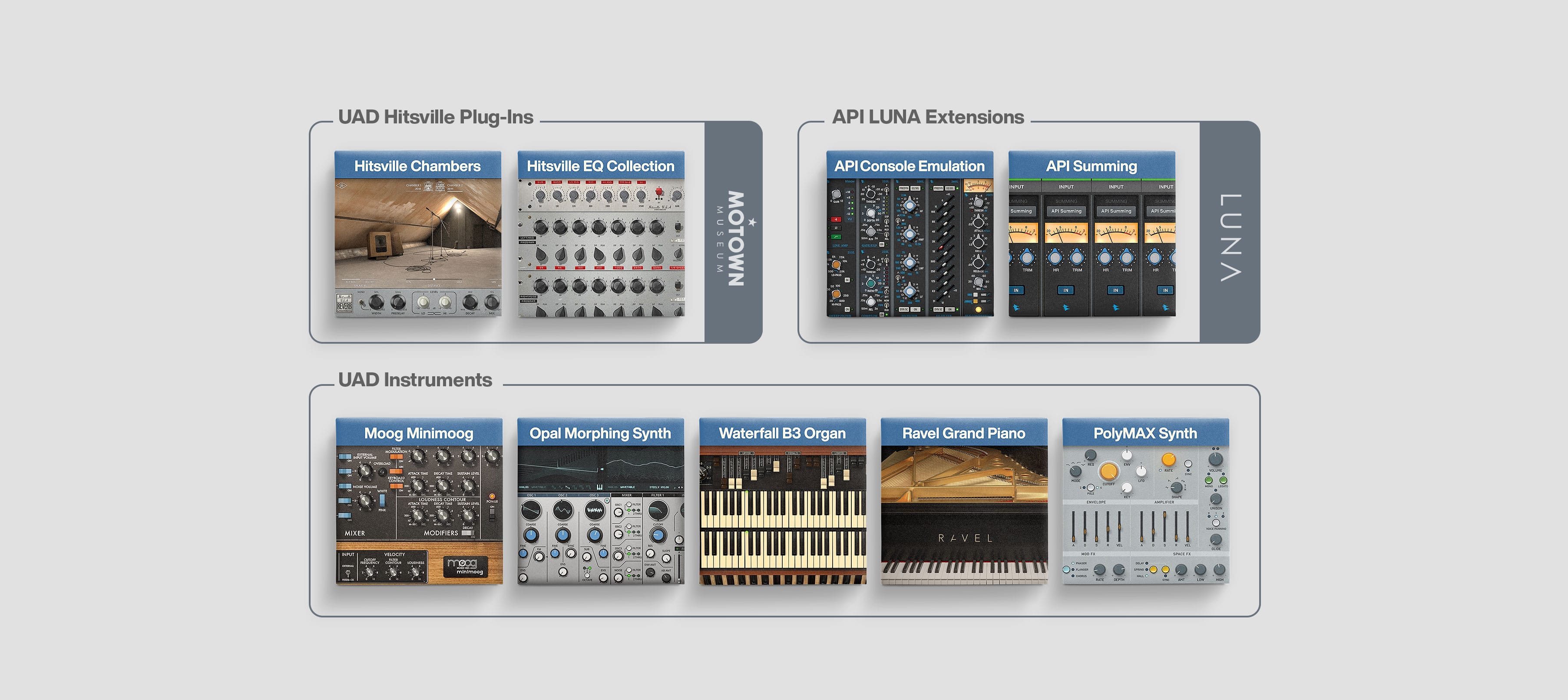Click the Waterfall B3 Organ title
The height and width of the screenshot is (700, 1568).
(782, 433)
